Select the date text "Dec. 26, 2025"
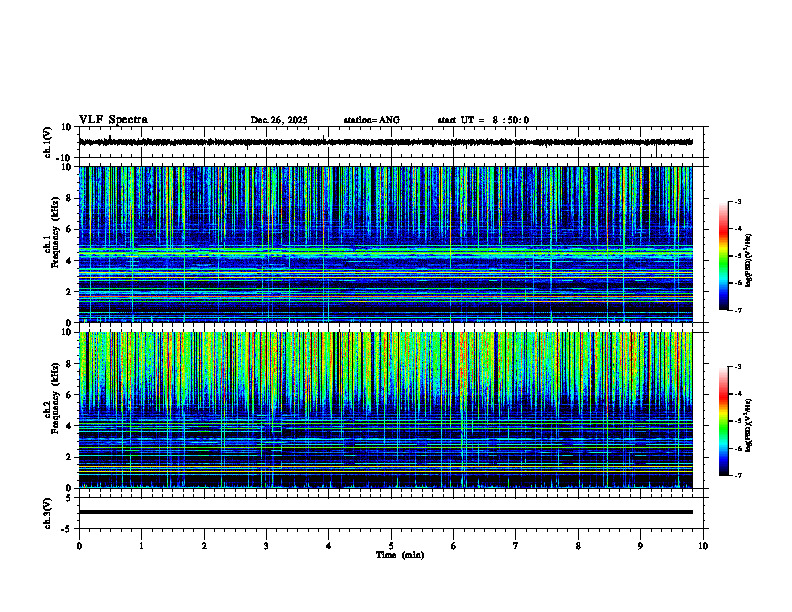 click(x=279, y=120)
